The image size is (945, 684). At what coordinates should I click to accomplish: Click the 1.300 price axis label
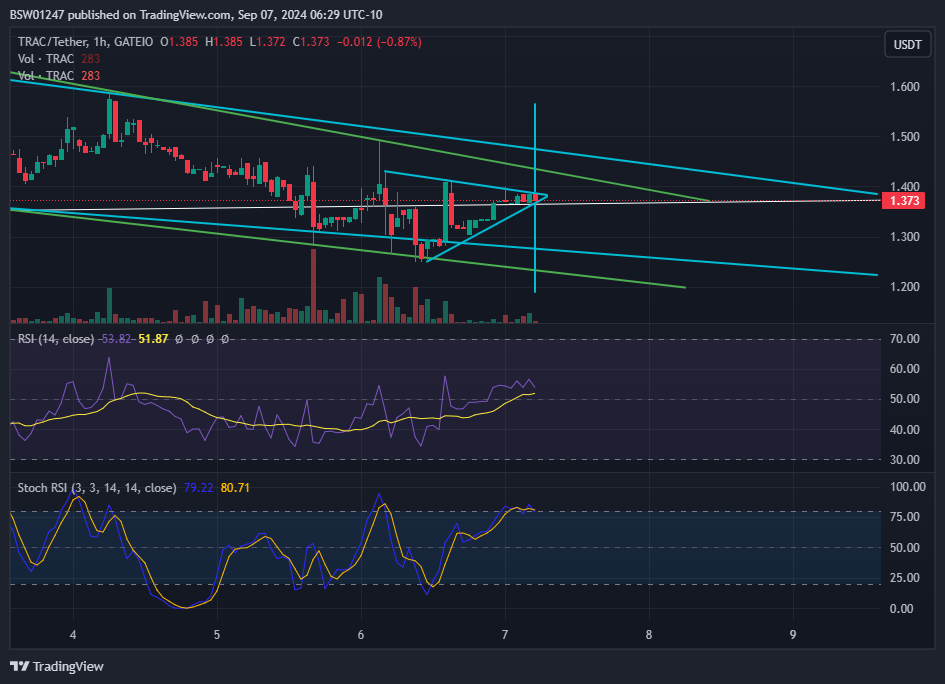pyautogui.click(x=905, y=237)
